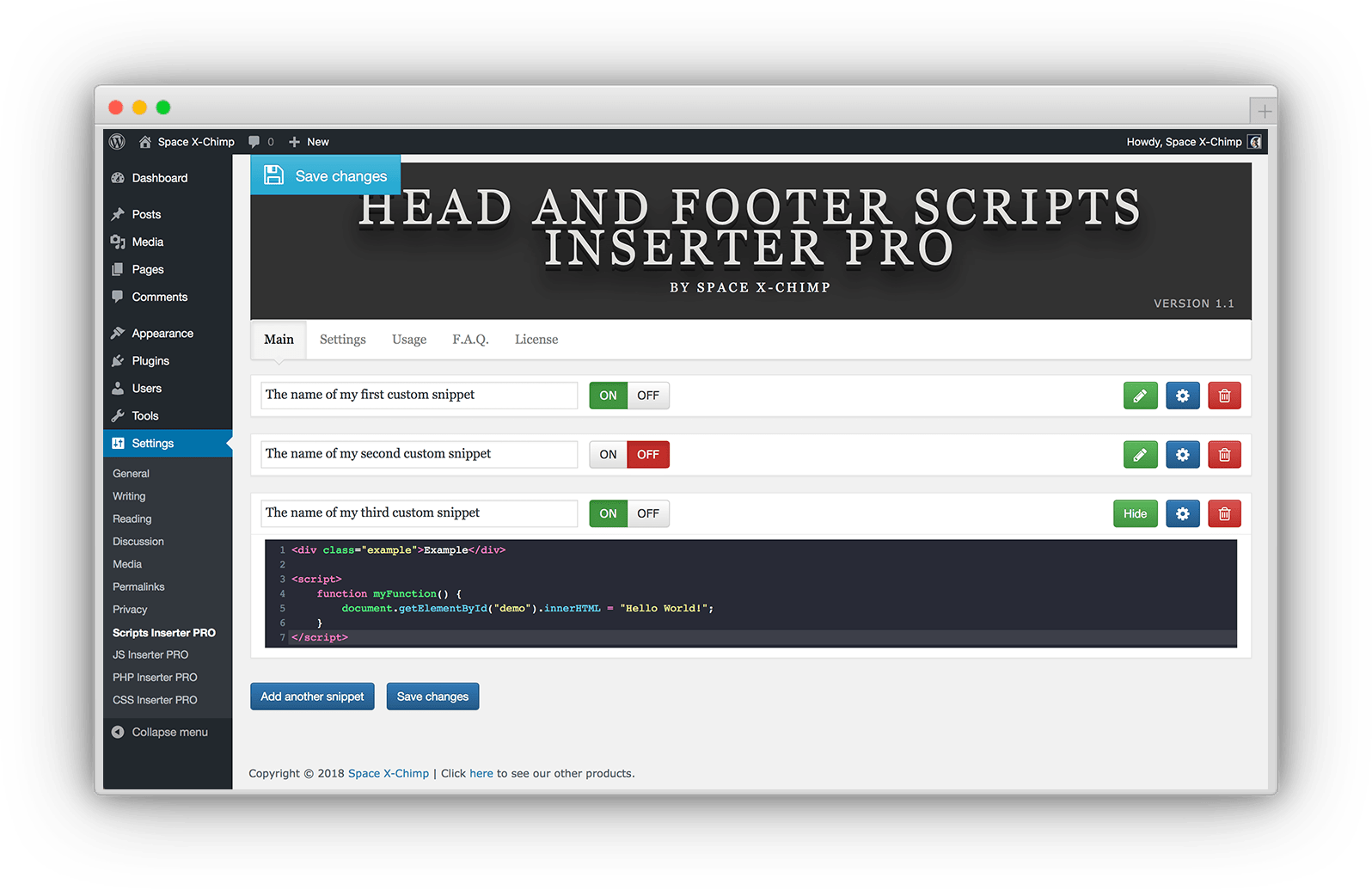This screenshot has height=890, width=1372.
Task: Open Howdy, Space X-Chimp account menu
Action: [x=1184, y=142]
